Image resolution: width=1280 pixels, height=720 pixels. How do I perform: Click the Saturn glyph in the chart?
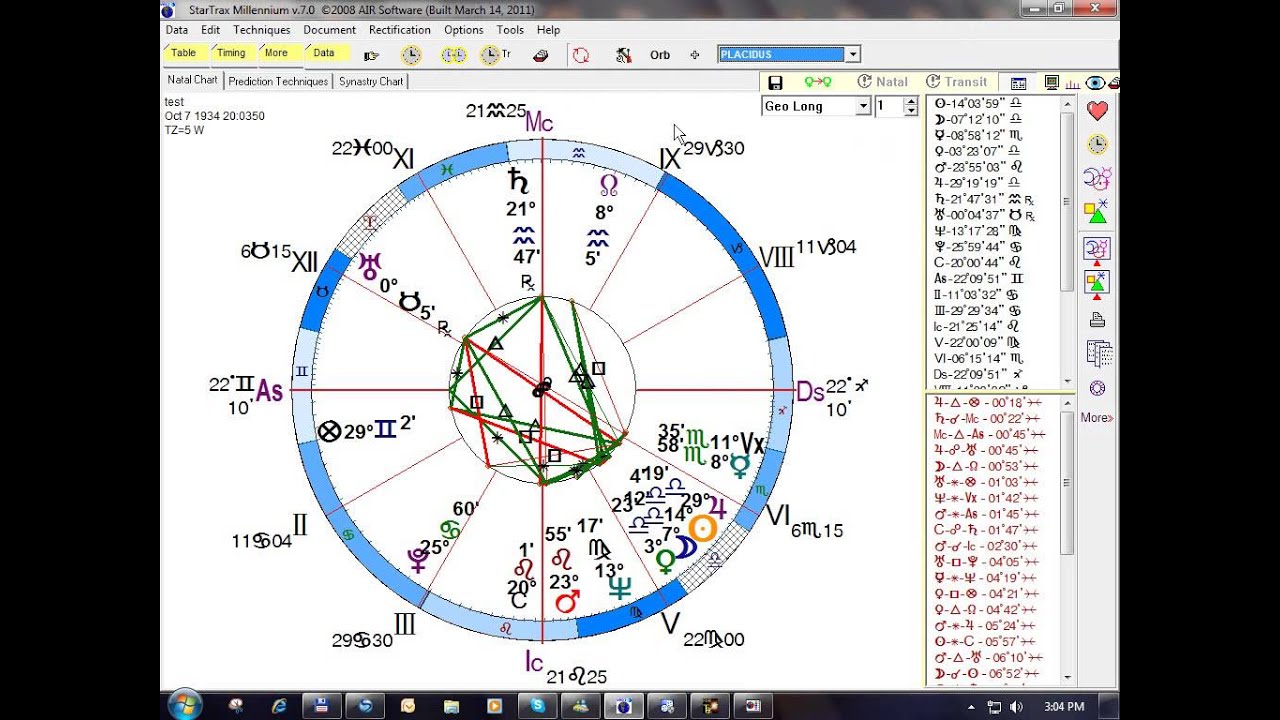pos(518,180)
